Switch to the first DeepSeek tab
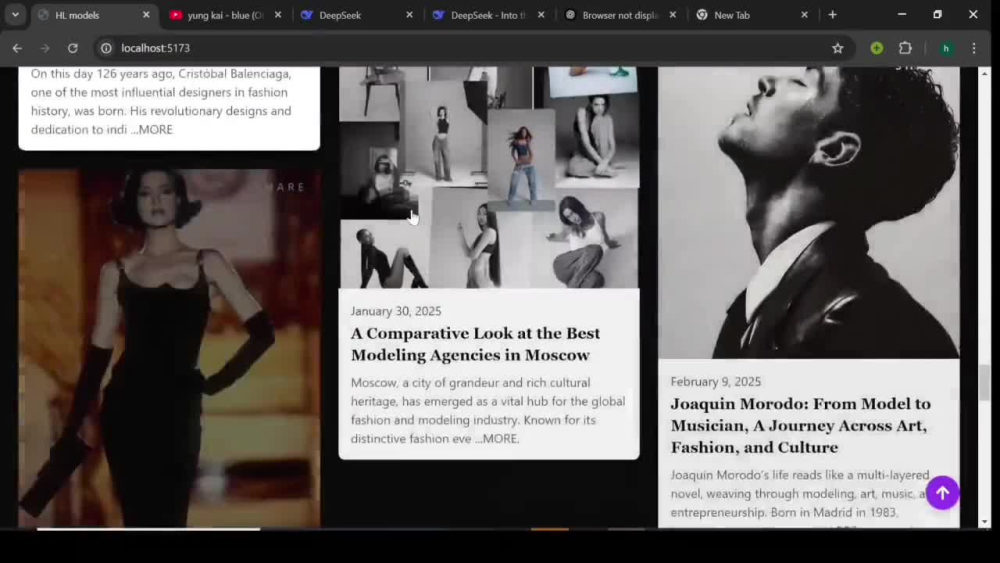This screenshot has width=1000, height=563. 357,15
